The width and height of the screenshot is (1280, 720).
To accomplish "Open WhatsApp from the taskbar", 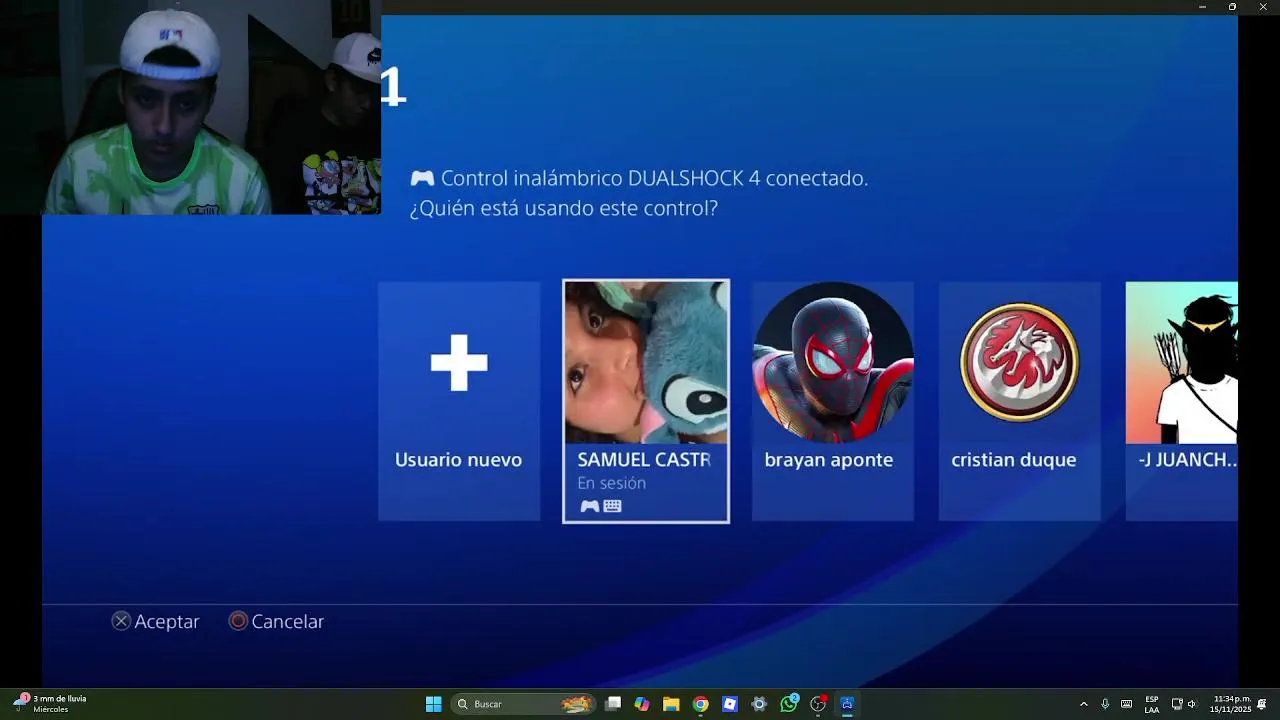I will pyautogui.click(x=789, y=704).
